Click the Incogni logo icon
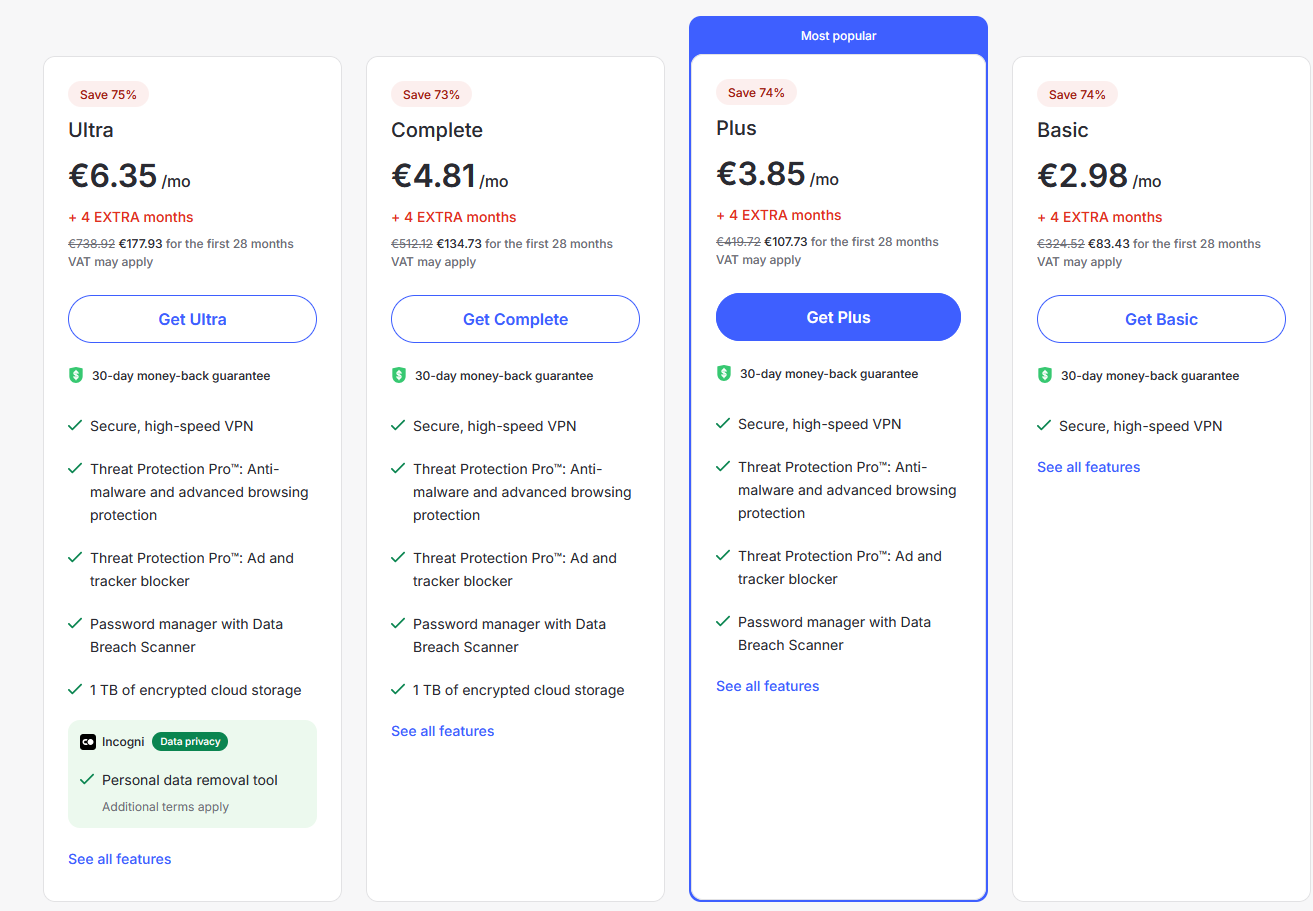Image resolution: width=1313 pixels, height=911 pixels. pos(88,742)
